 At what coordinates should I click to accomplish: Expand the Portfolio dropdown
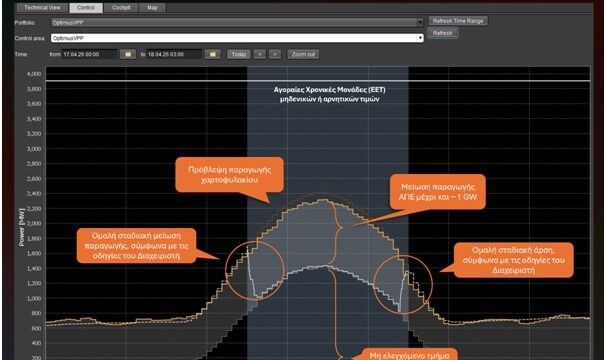[420, 22]
